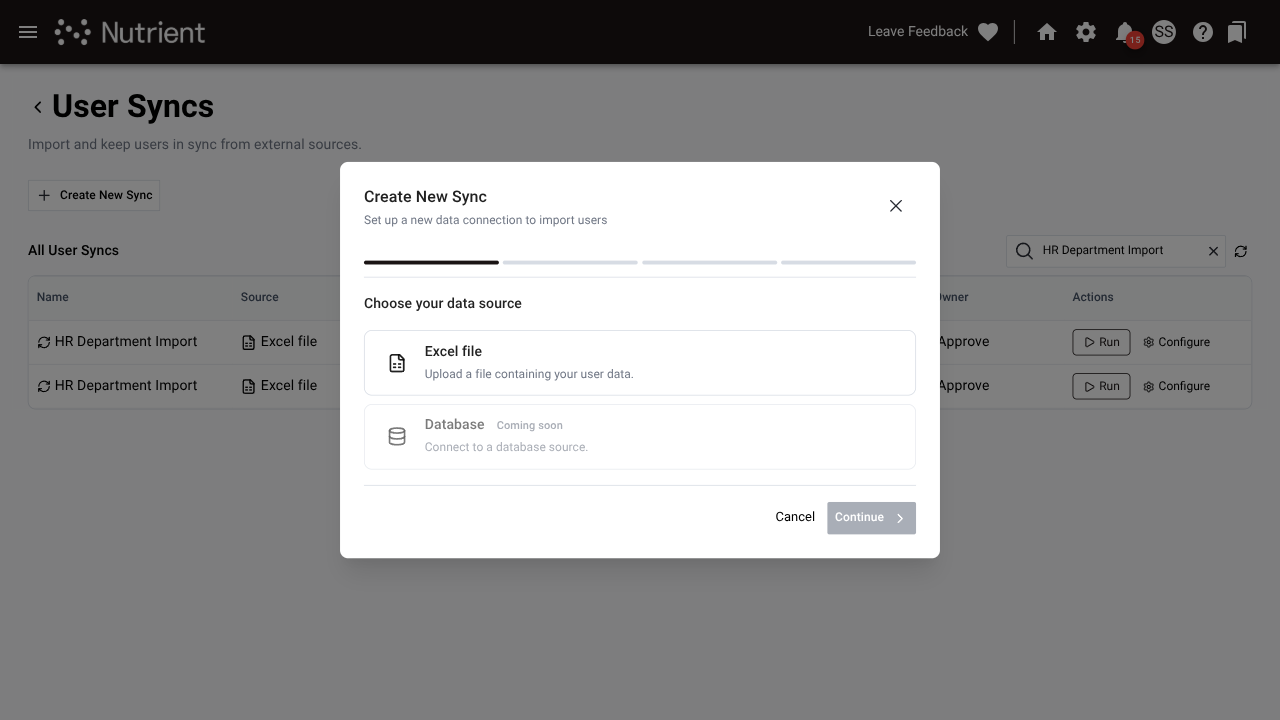Clear the HR Department Import search query
This screenshot has height=720, width=1280.
click(x=1213, y=251)
